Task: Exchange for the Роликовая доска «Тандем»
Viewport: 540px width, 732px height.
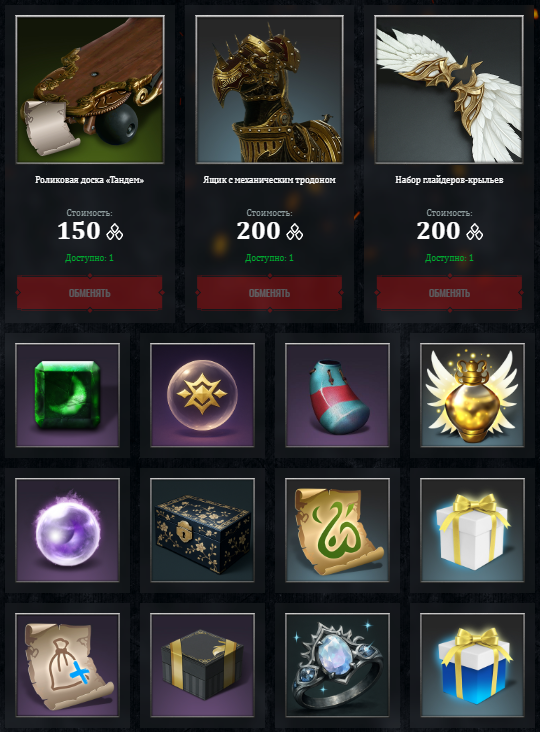Action: coord(90,293)
